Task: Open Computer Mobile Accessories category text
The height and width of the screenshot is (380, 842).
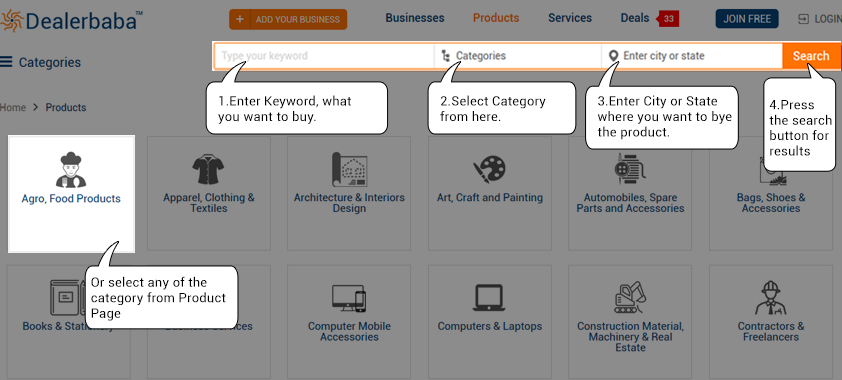Action: (x=349, y=332)
